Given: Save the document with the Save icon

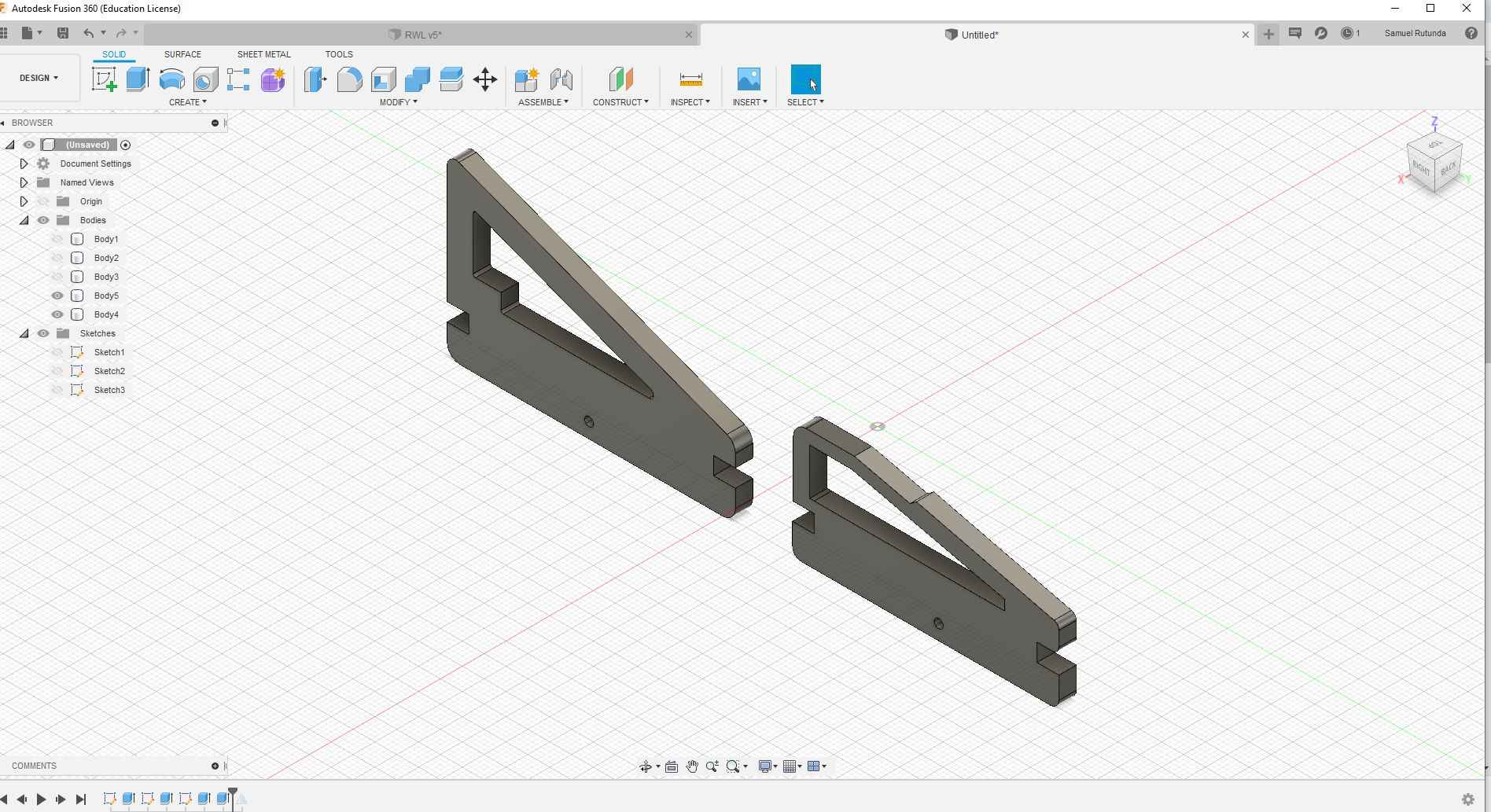Looking at the screenshot, I should (63, 33).
